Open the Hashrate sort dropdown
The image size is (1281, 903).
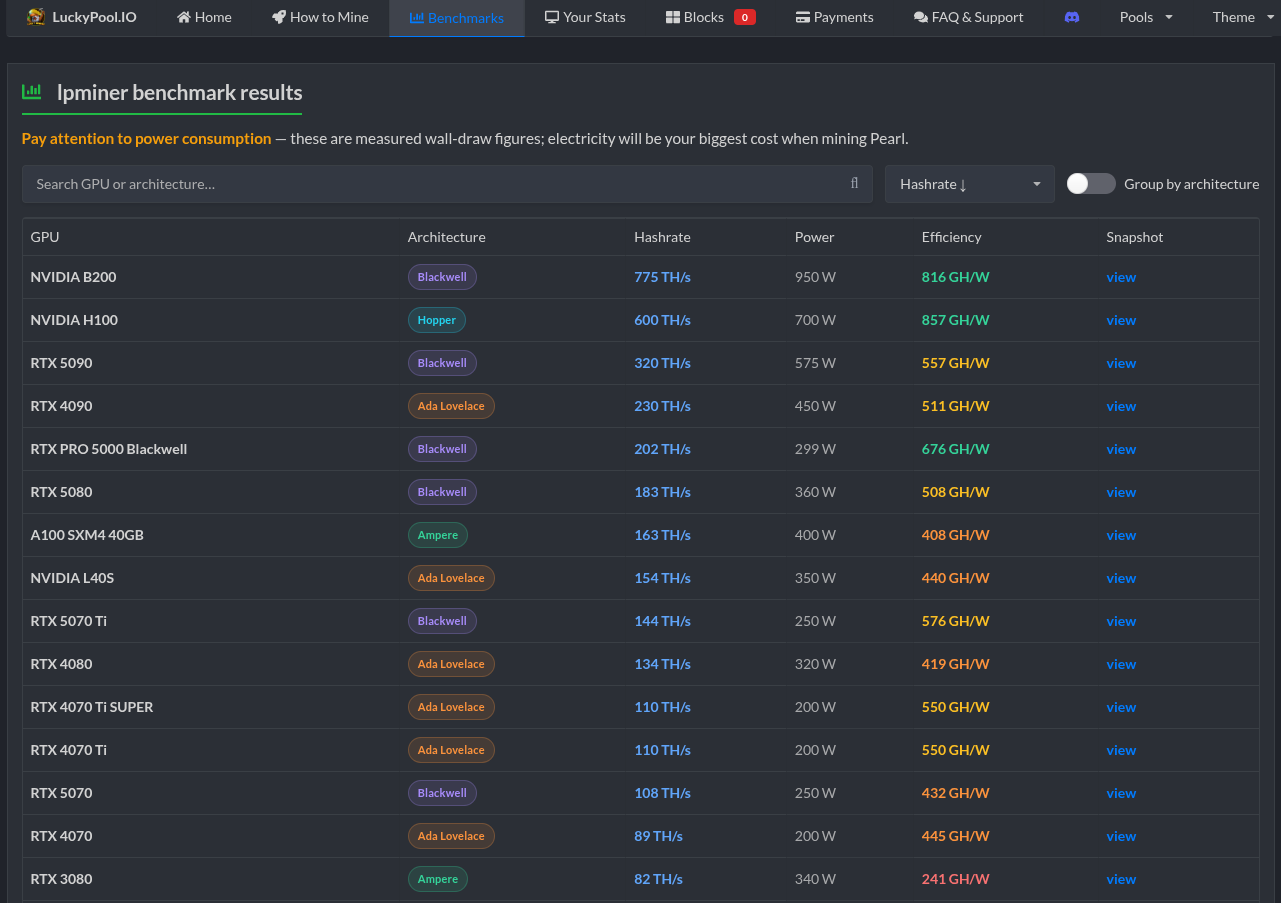coord(970,184)
